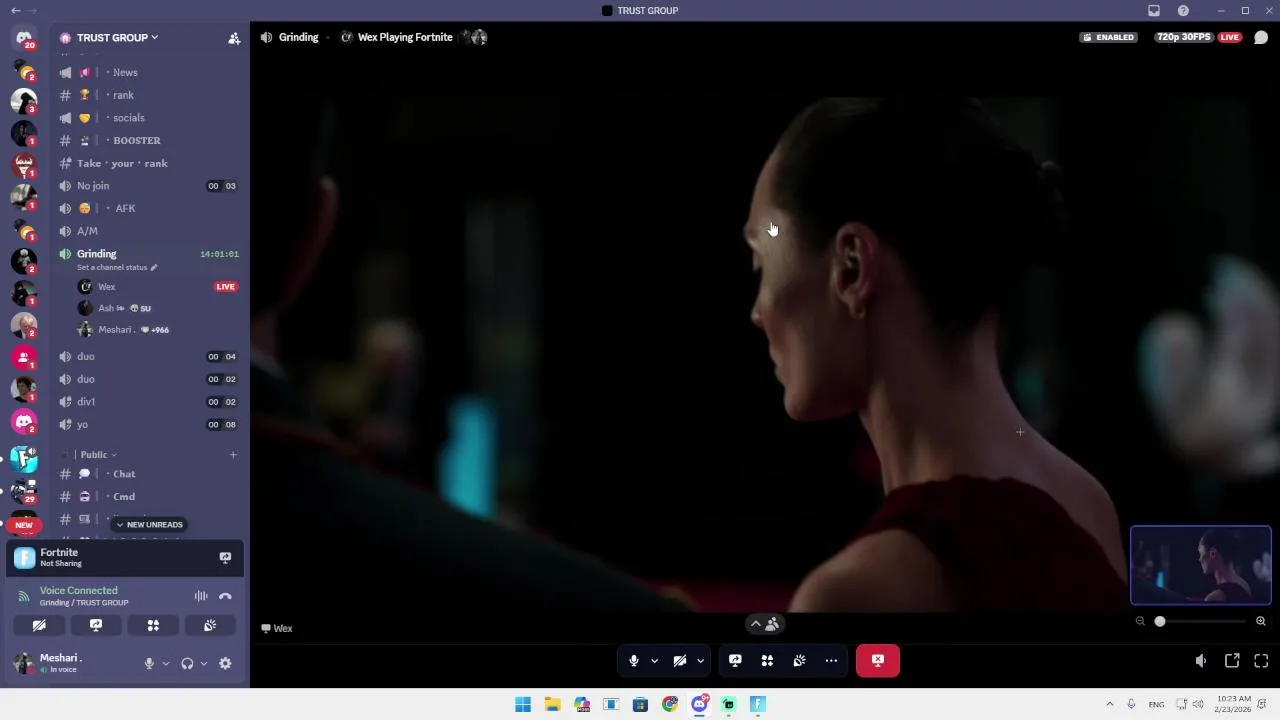Join the AFK voice channel
The height and width of the screenshot is (720, 1280).
click(148, 209)
